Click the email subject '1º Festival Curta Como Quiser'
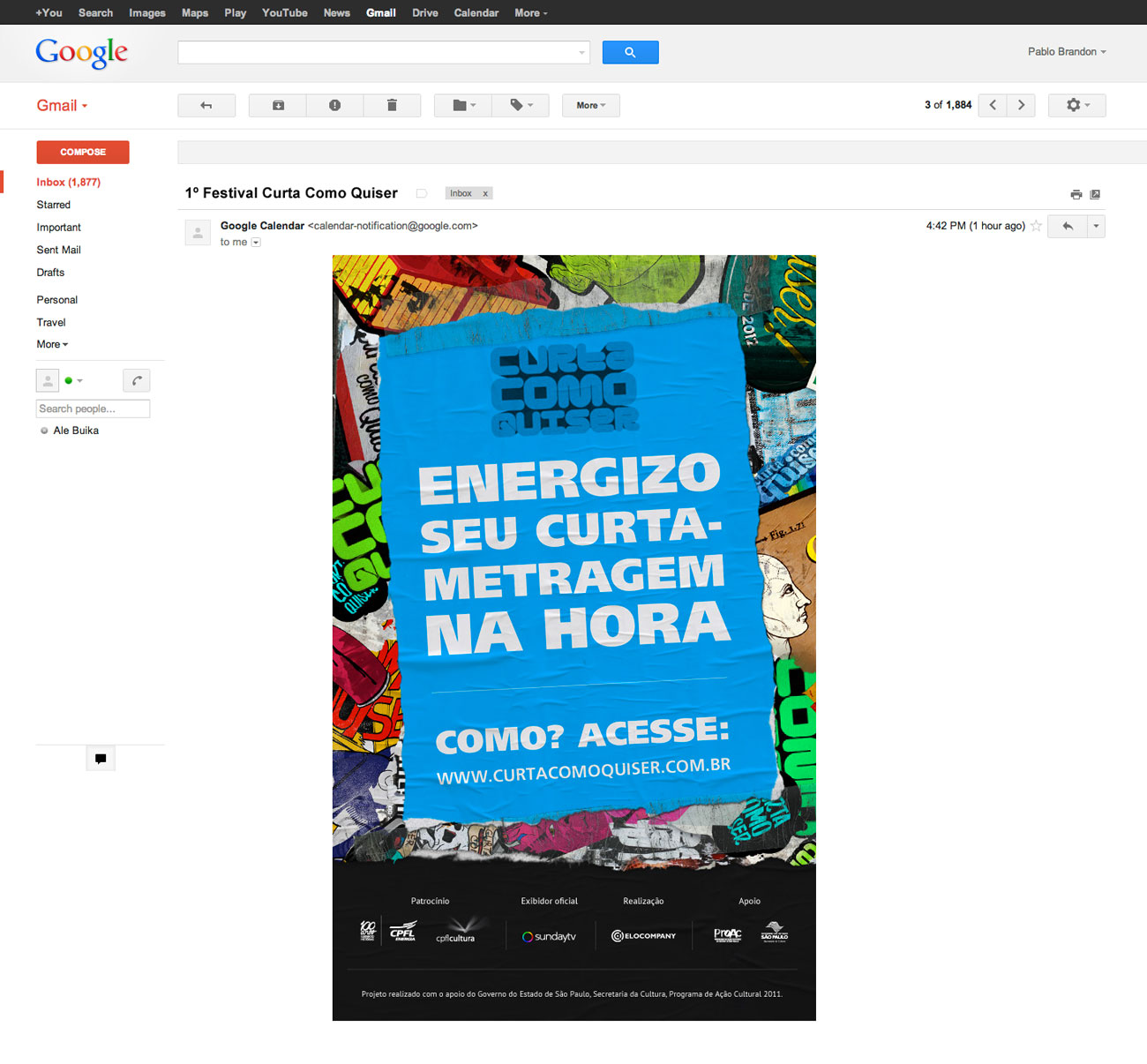 click(291, 193)
